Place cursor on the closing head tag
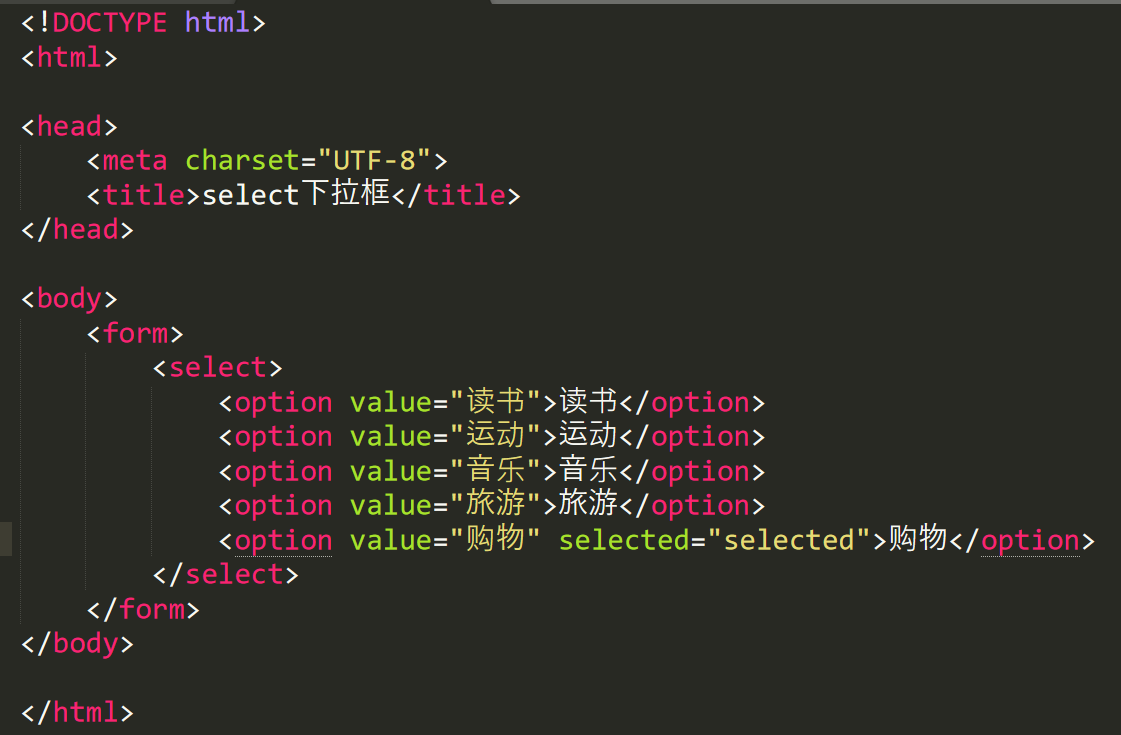Image resolution: width=1121 pixels, height=735 pixels. click(77, 229)
